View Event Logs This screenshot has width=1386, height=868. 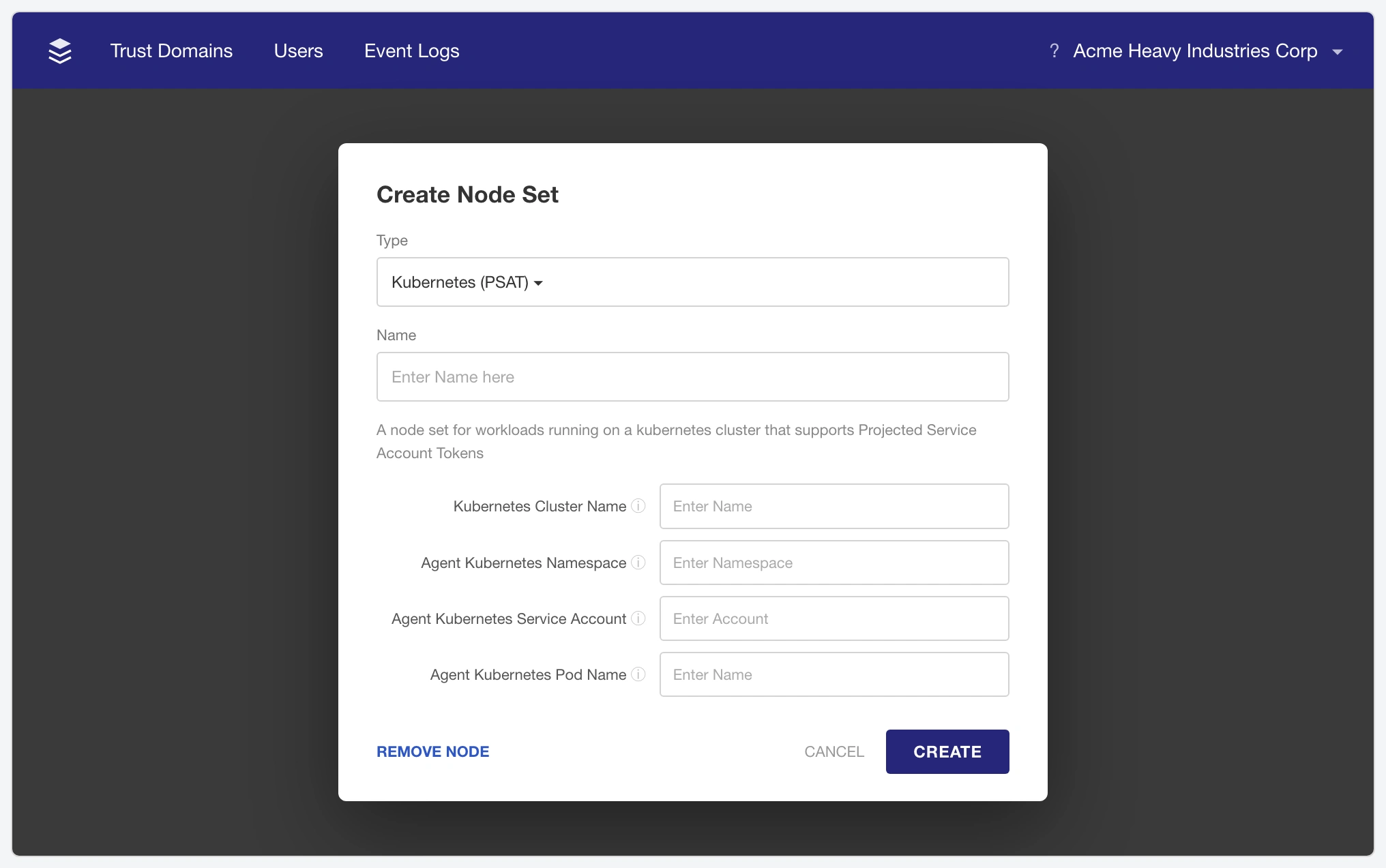pos(411,51)
